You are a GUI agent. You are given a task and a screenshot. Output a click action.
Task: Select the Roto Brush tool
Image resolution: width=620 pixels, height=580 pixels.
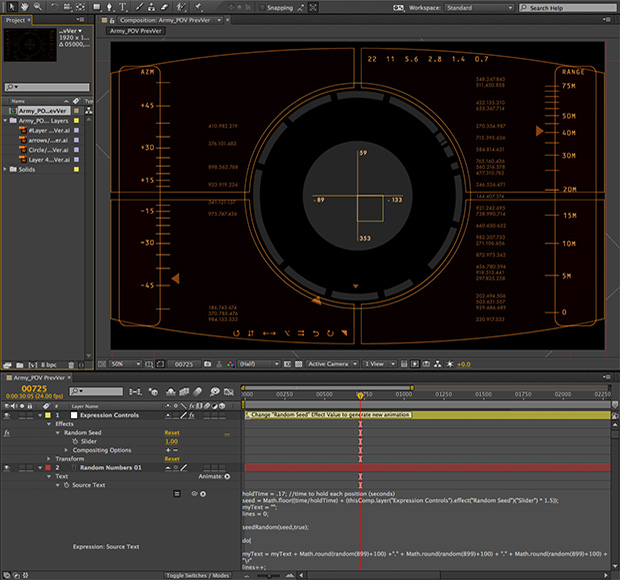[x=181, y=7]
